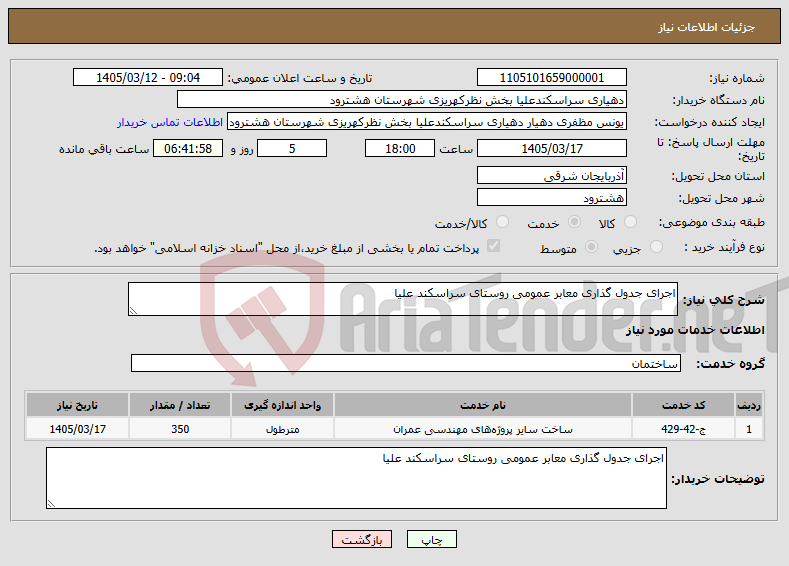Click the تاریخ نیاز column header
This screenshot has height=566, width=789.
(77, 405)
